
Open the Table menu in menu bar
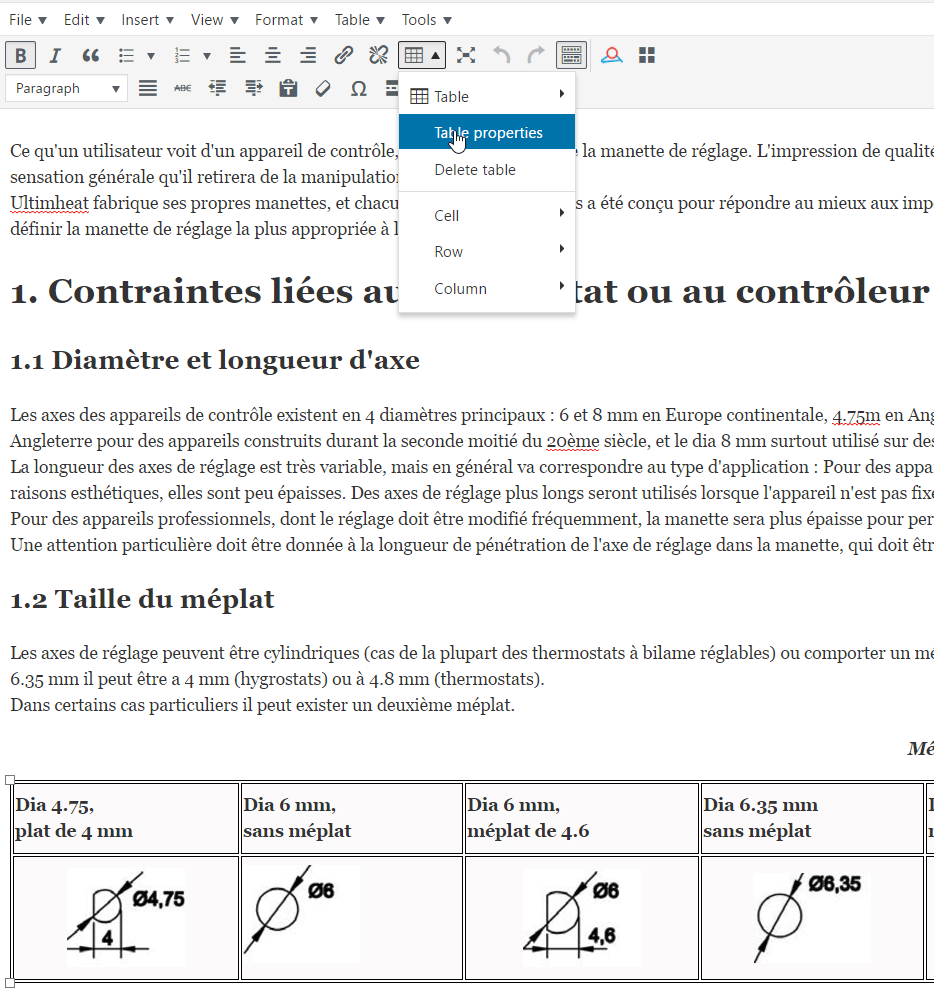360,20
